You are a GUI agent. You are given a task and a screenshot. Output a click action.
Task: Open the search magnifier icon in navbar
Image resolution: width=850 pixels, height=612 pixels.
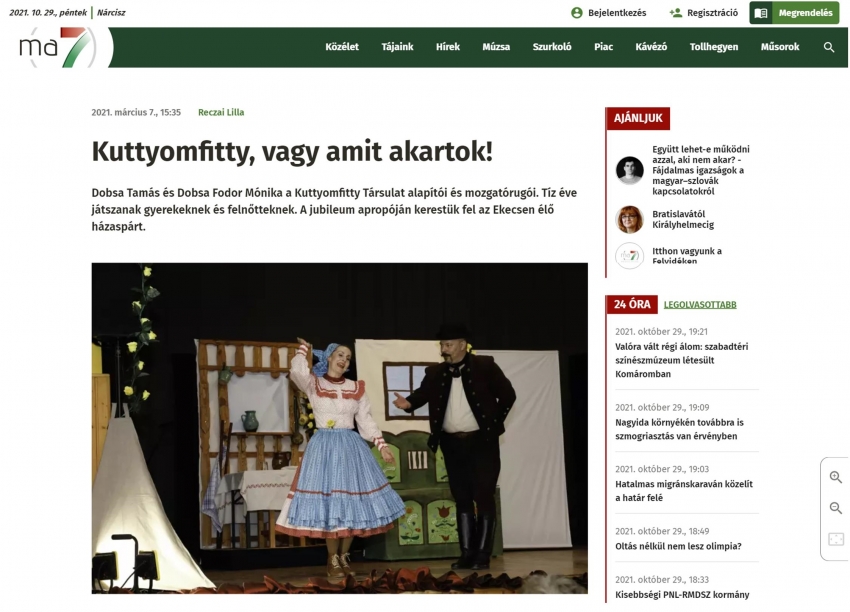point(829,47)
